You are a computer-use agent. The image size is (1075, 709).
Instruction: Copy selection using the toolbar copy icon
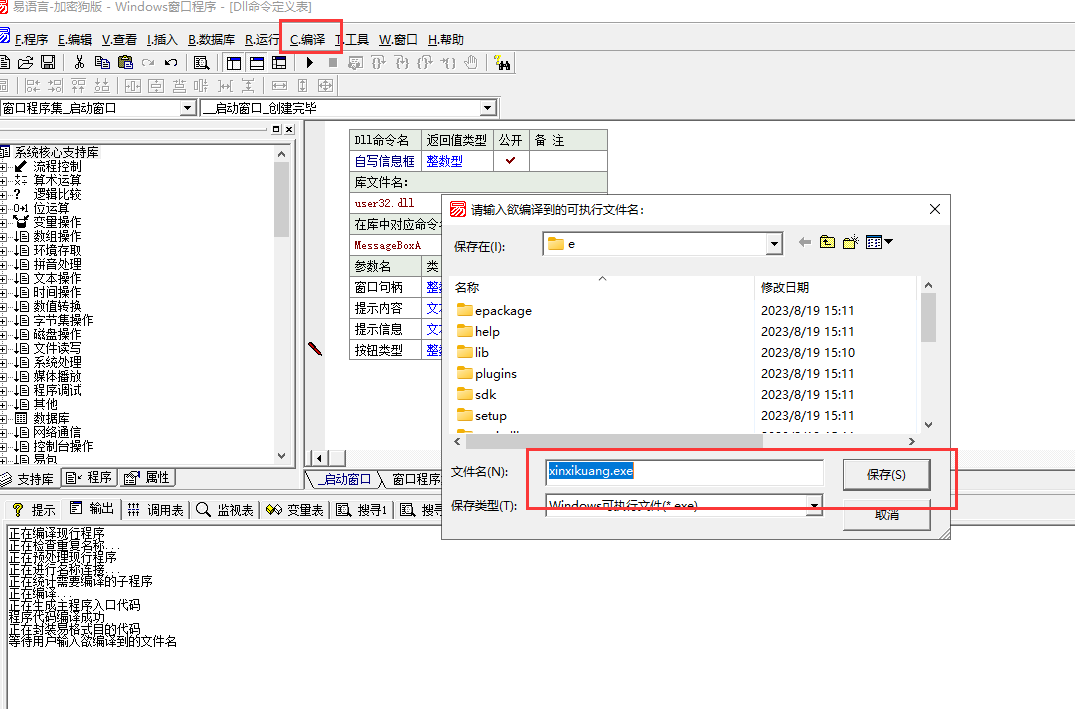102,63
